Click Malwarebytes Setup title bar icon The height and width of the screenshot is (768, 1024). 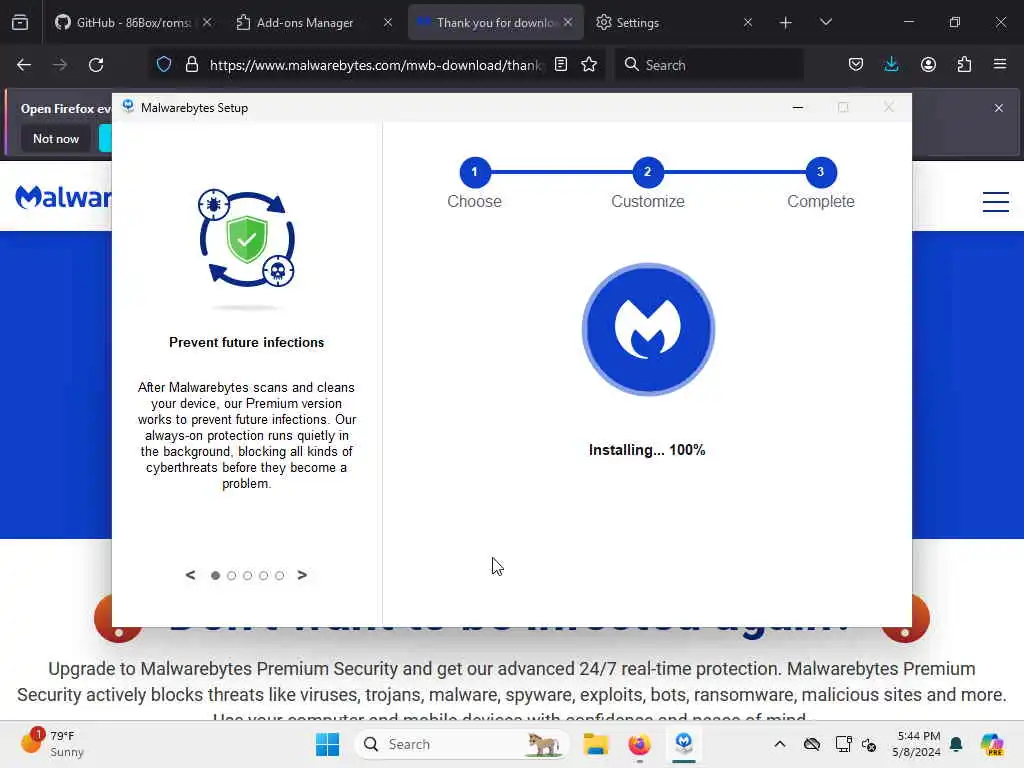[128, 106]
